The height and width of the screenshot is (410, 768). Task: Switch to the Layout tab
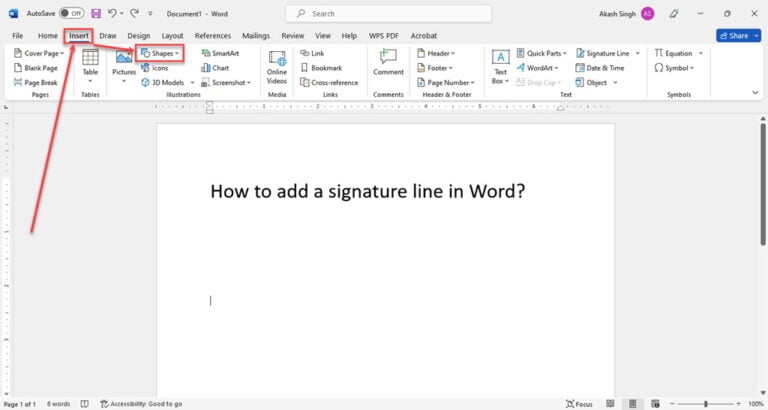coord(172,36)
